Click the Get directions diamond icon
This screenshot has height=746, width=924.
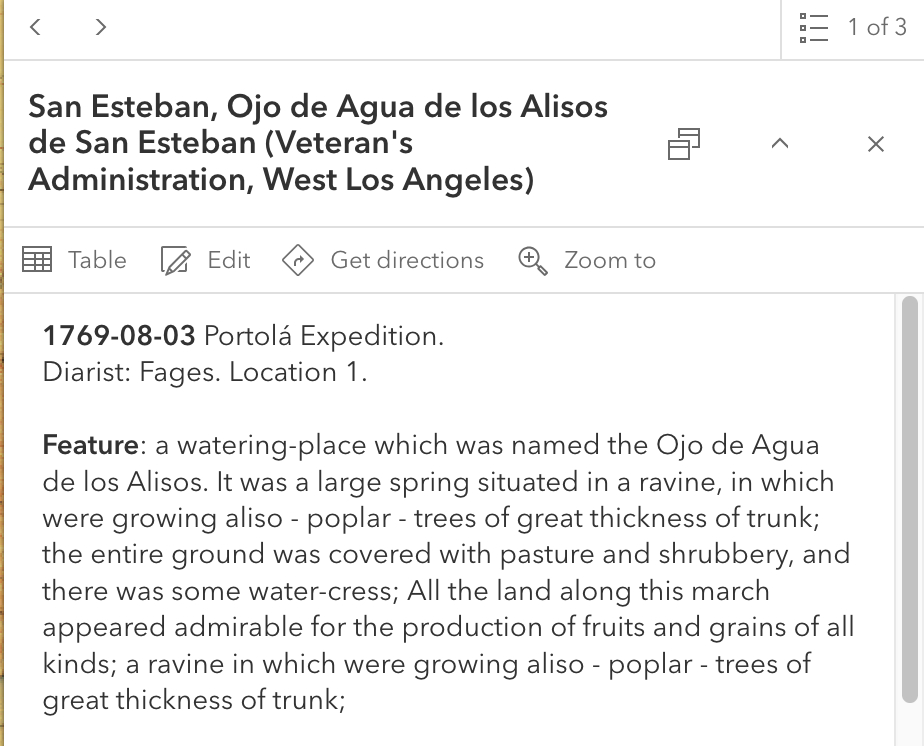pos(298,261)
